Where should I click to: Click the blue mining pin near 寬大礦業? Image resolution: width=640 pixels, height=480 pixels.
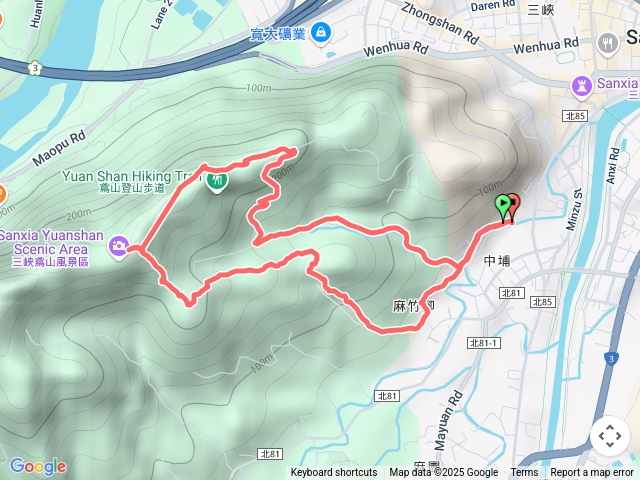coord(321,33)
